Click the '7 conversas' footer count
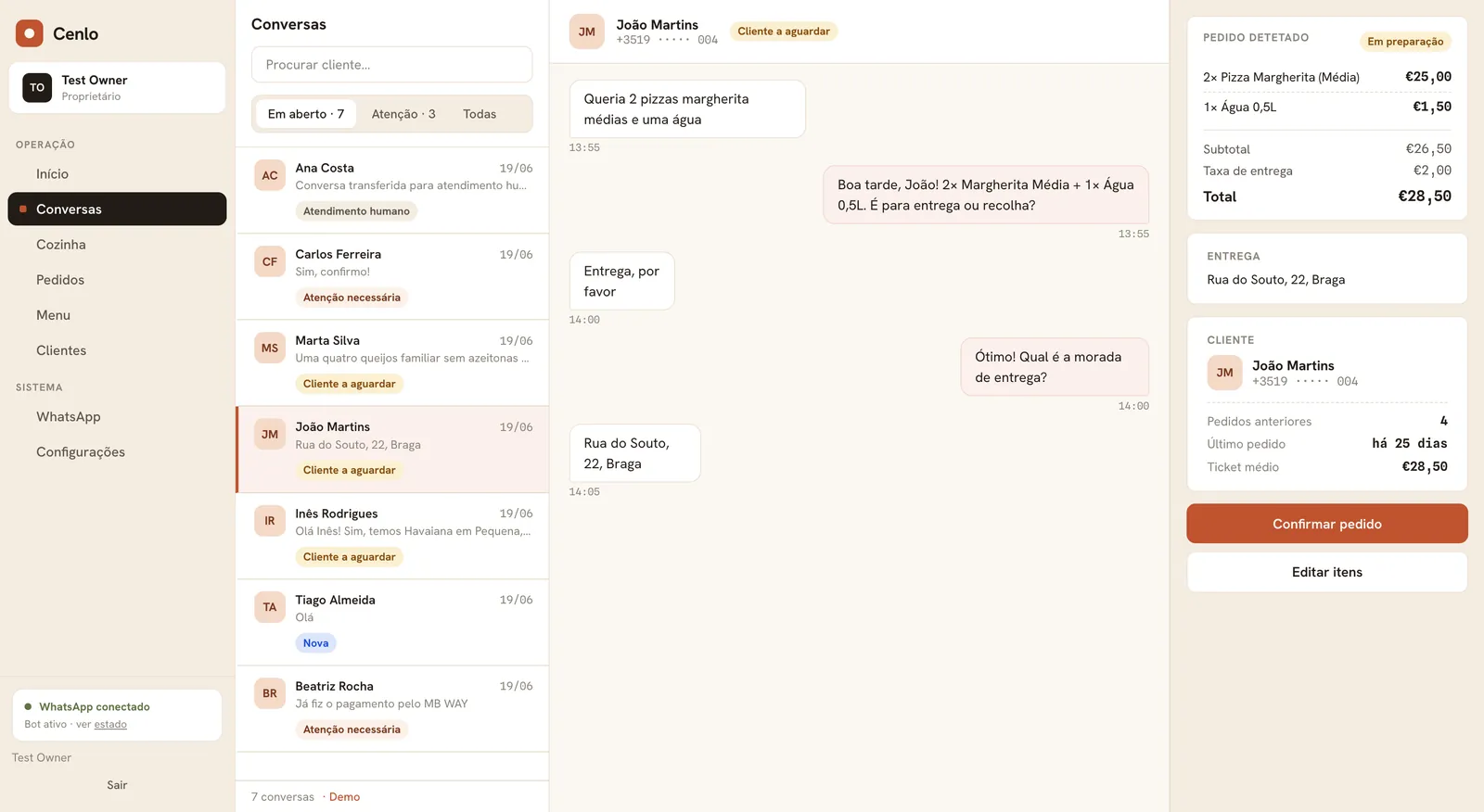This screenshot has height=812, width=1484. coord(283,797)
